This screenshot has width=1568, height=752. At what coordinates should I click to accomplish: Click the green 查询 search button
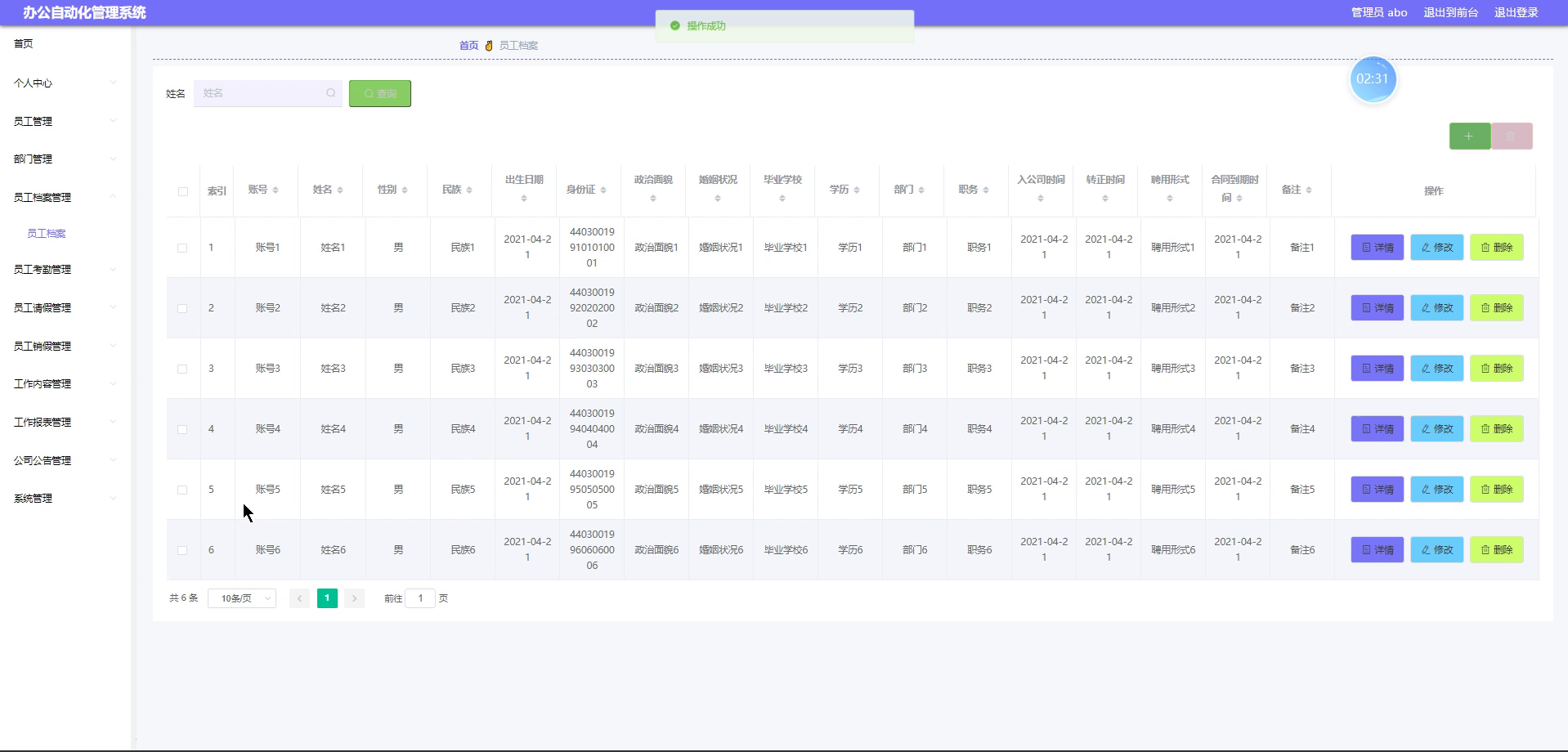[x=380, y=93]
